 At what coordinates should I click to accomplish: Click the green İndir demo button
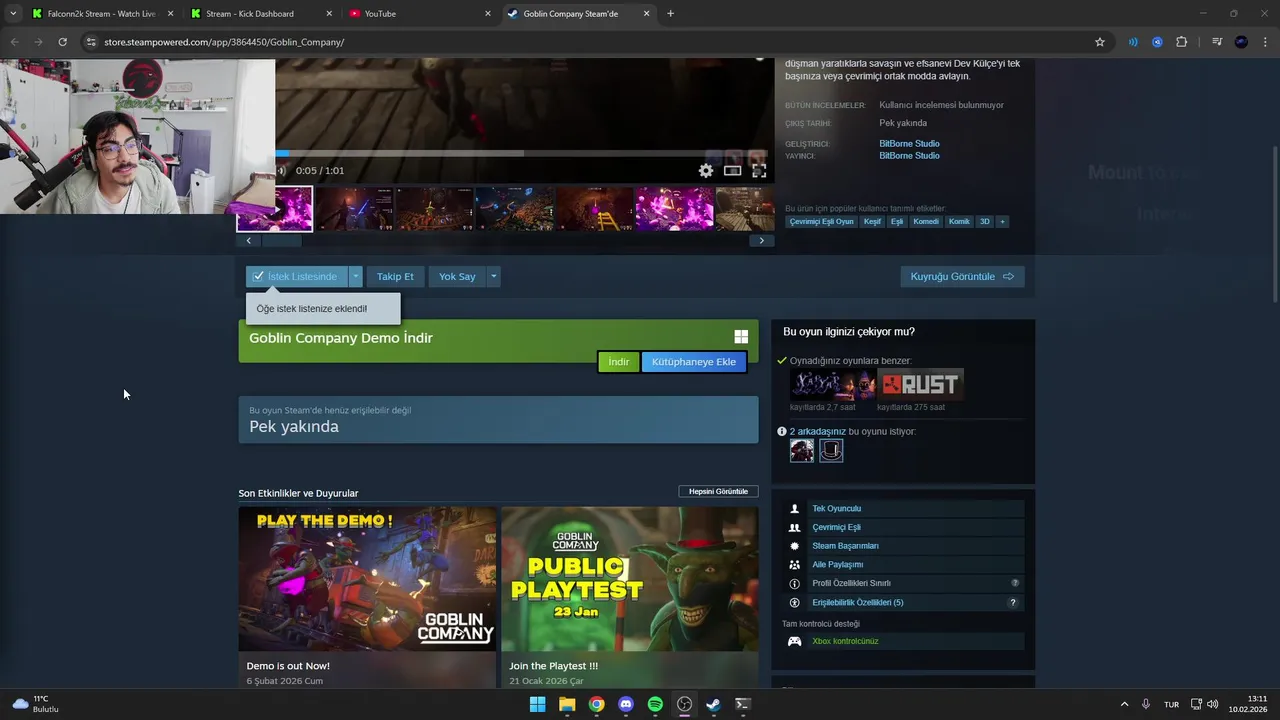click(619, 362)
